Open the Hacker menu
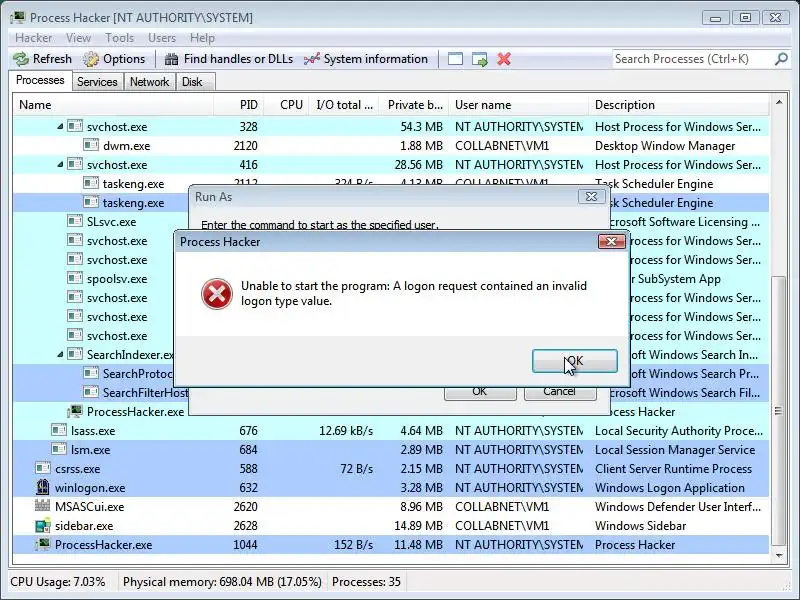 pos(33,38)
